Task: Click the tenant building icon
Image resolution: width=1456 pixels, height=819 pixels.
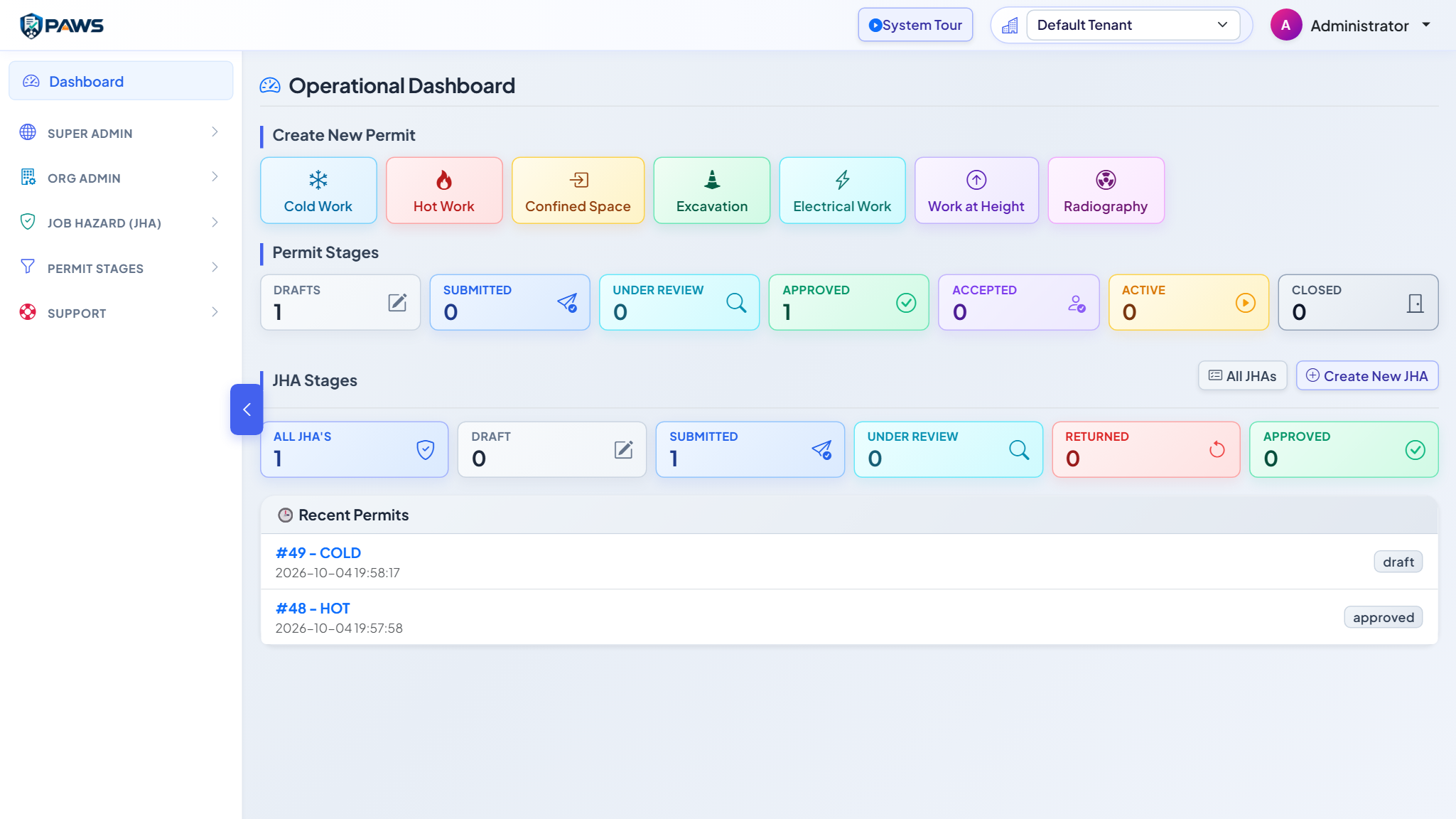Action: pos(1010,26)
